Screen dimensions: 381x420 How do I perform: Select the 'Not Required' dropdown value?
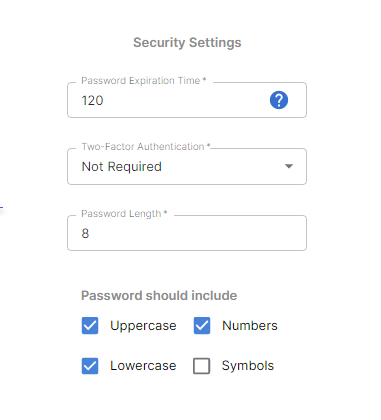click(122, 166)
